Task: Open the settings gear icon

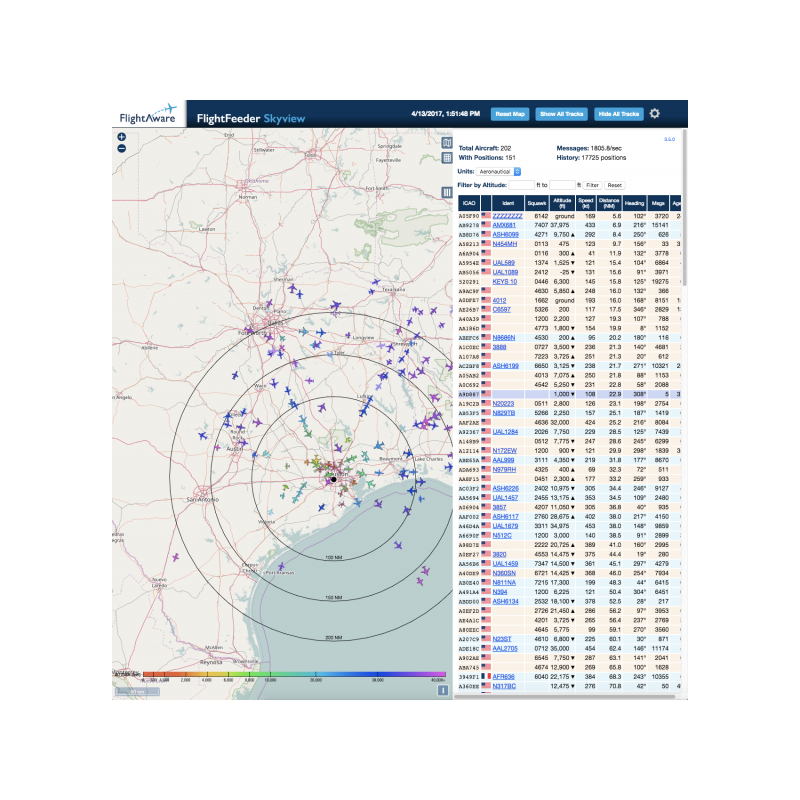Action: (x=655, y=114)
